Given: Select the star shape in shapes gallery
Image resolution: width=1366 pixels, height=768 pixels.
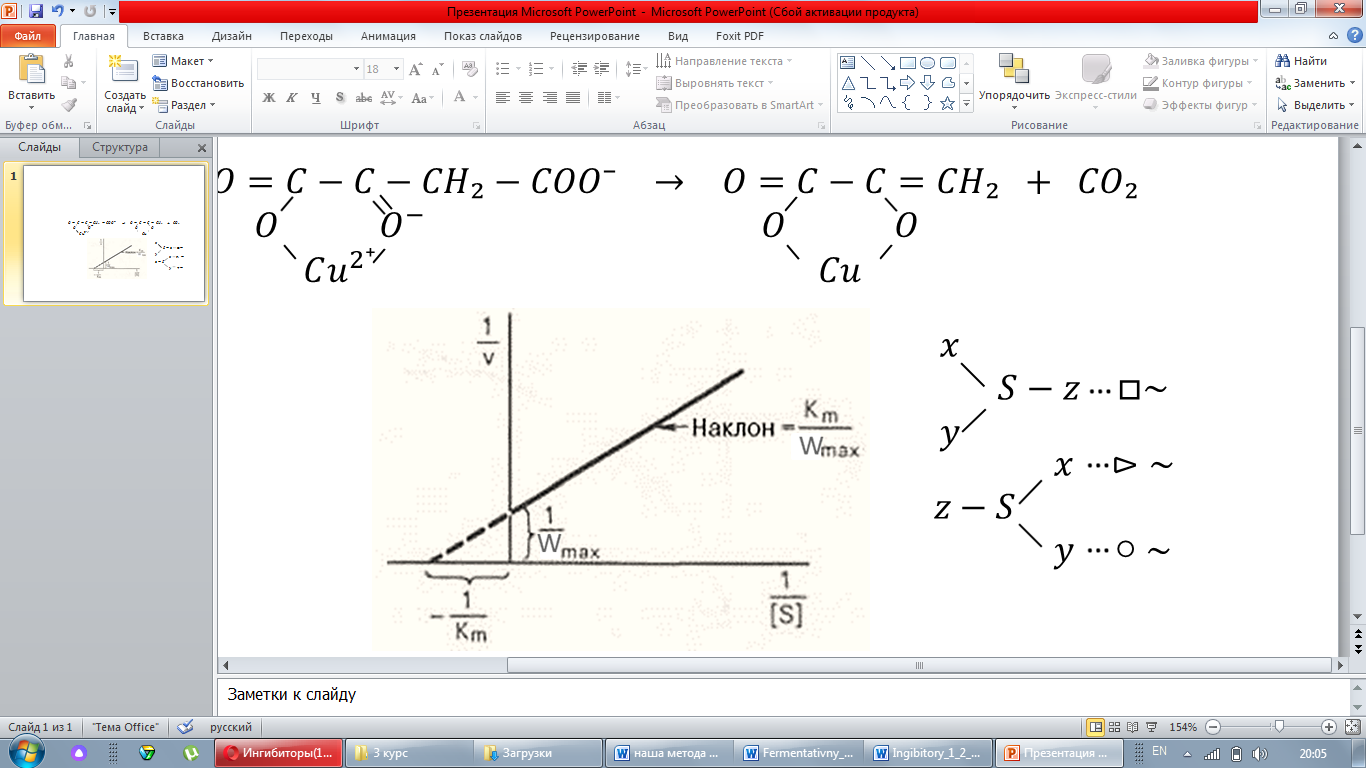Looking at the screenshot, I should 947,103.
